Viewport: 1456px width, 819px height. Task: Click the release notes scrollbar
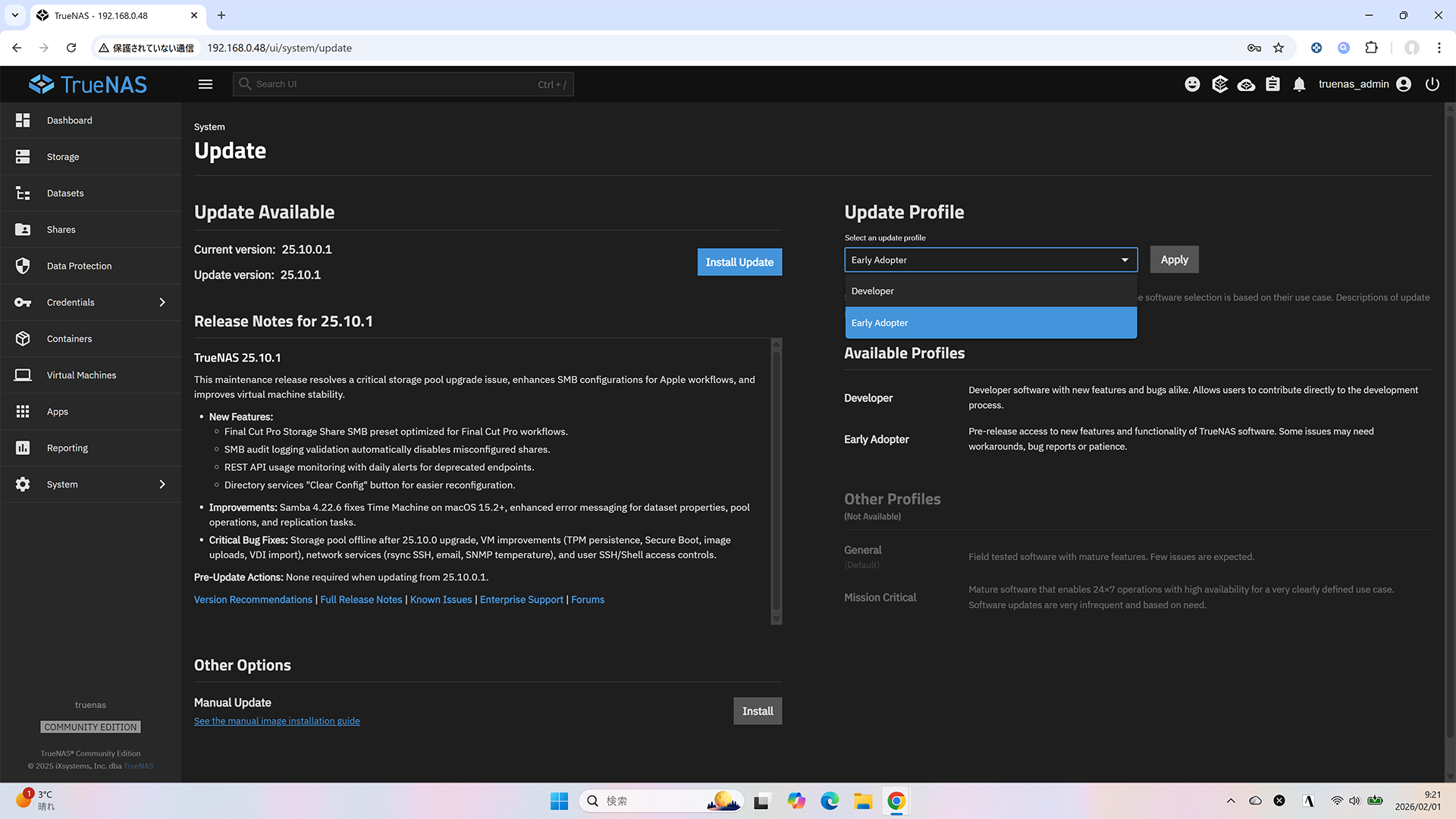(x=776, y=482)
